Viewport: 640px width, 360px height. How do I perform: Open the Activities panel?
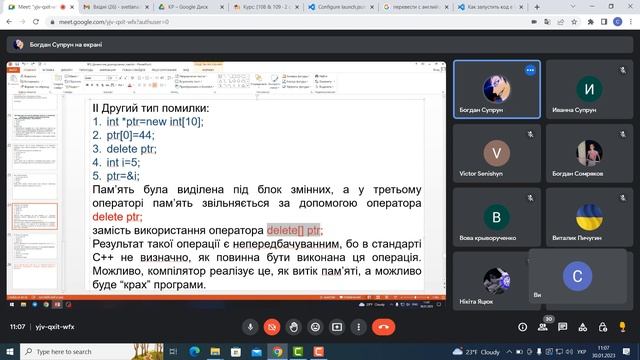[582, 327]
